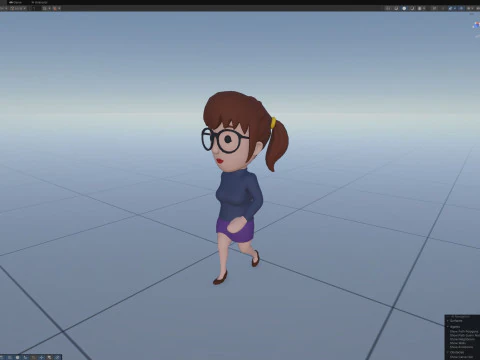Select the shaded draw mode sphere icon

click(404, 8)
